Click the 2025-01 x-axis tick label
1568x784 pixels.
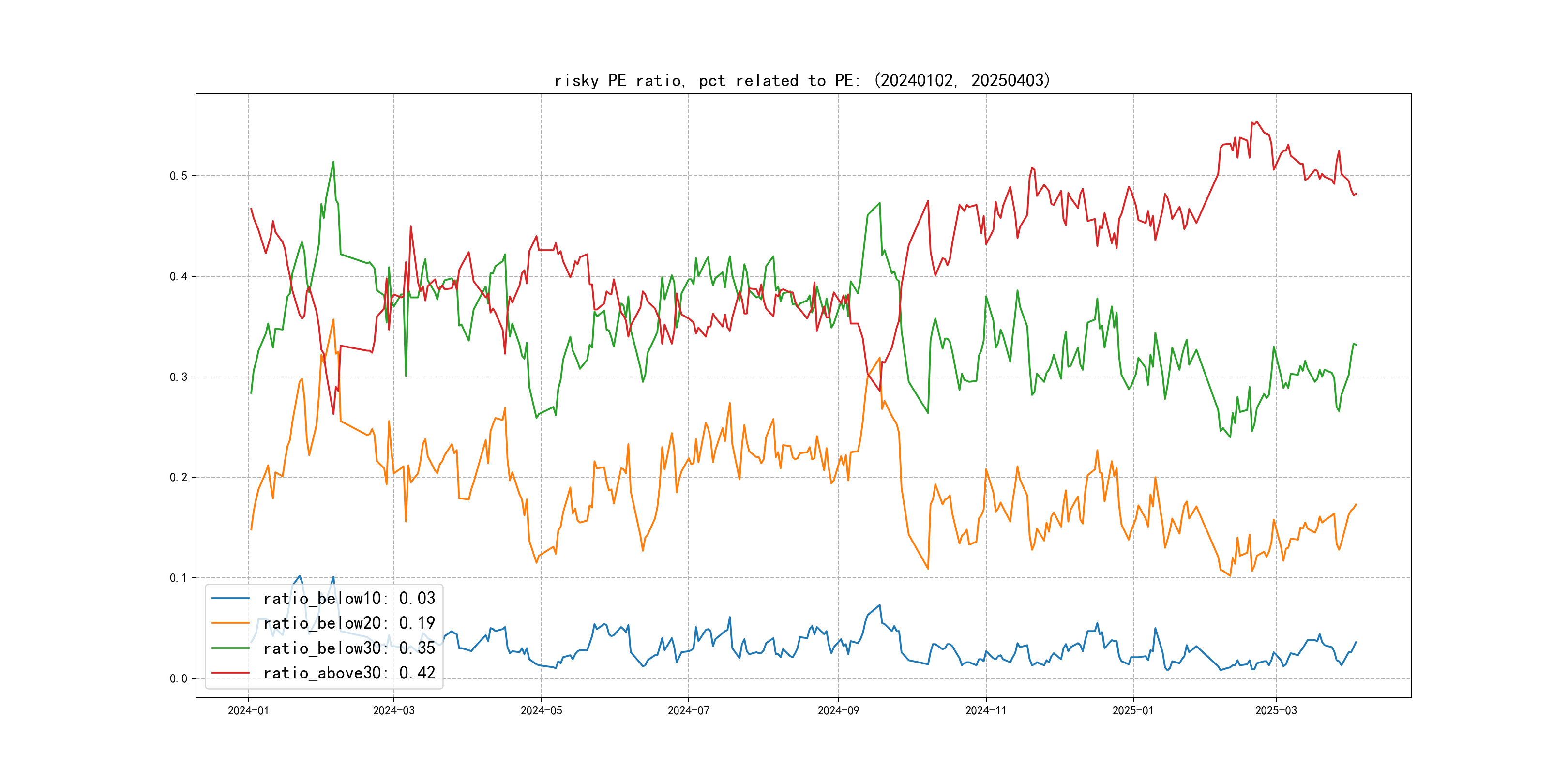[x=1133, y=710]
